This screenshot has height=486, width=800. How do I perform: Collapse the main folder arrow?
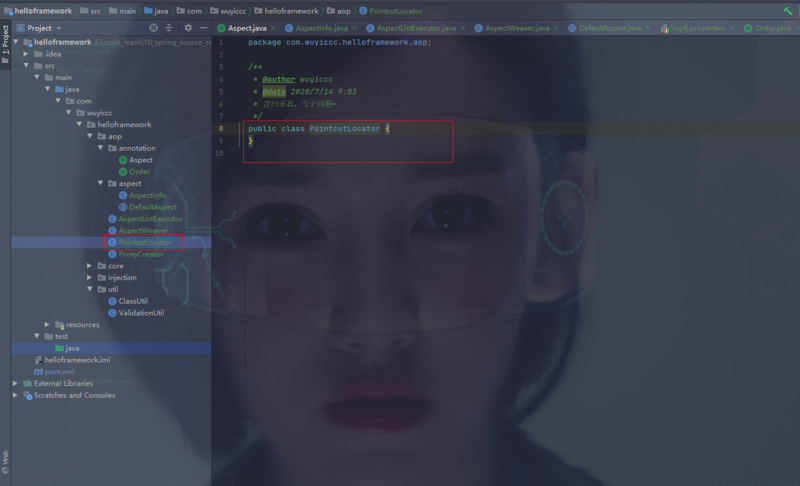(37, 77)
